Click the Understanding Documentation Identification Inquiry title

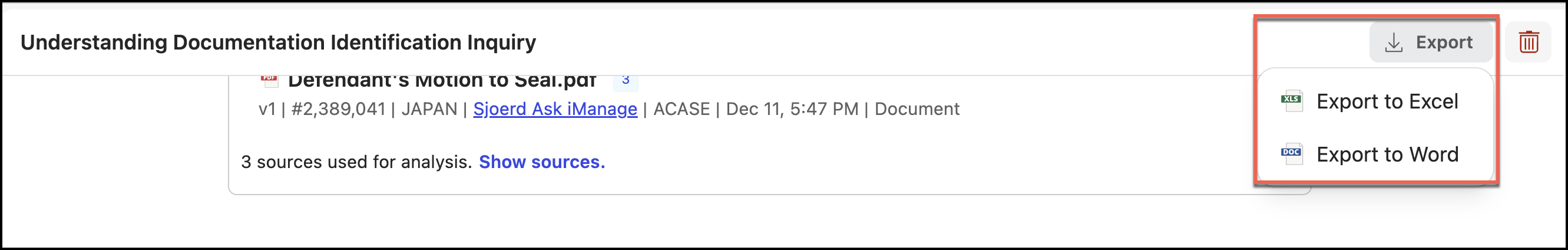(278, 42)
